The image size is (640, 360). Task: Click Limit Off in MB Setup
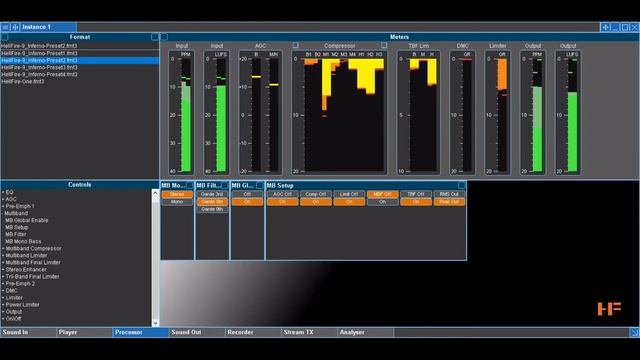point(349,194)
